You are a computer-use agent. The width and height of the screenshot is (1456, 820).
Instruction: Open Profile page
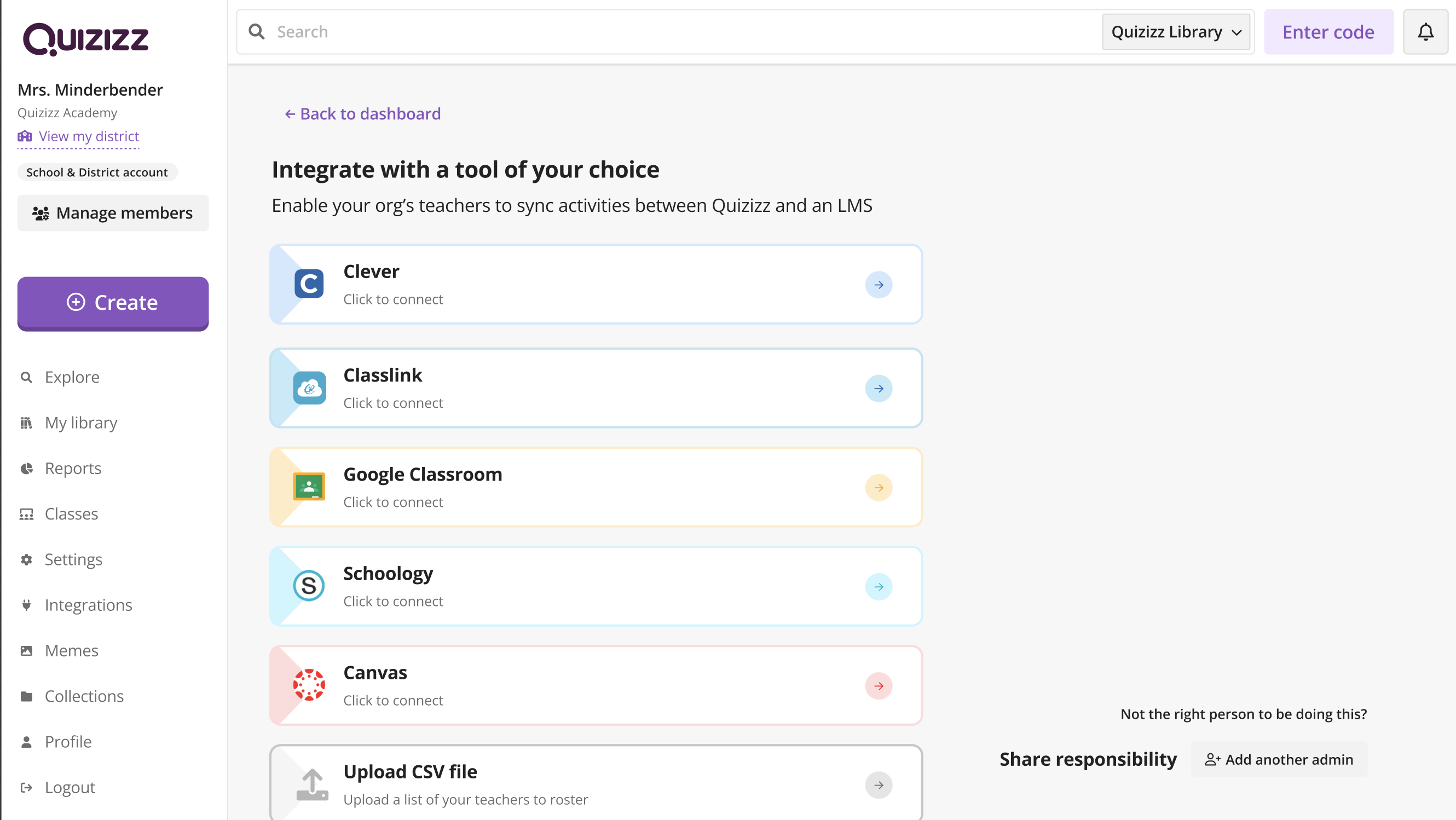(68, 742)
